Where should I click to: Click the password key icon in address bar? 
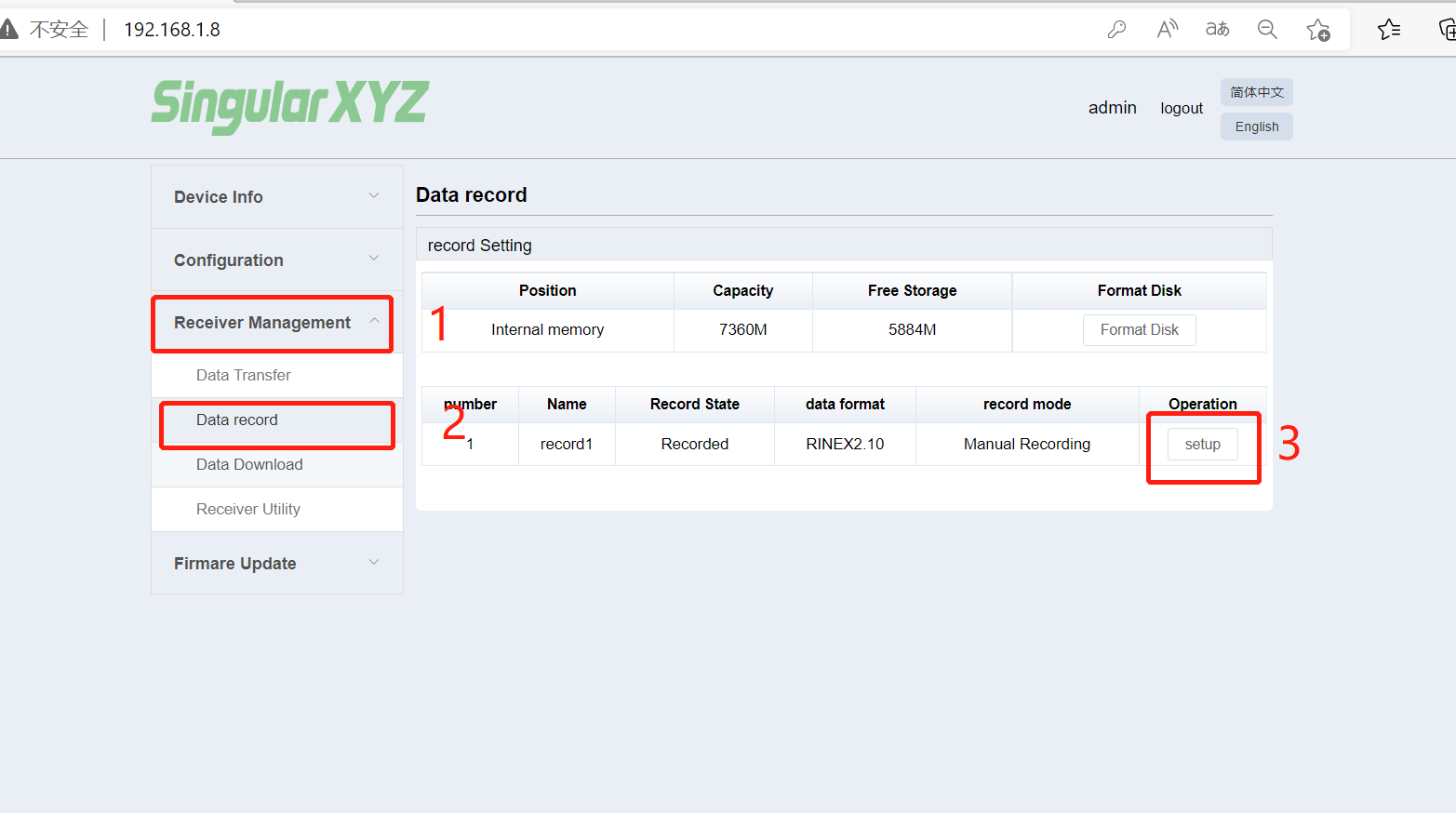click(1116, 30)
